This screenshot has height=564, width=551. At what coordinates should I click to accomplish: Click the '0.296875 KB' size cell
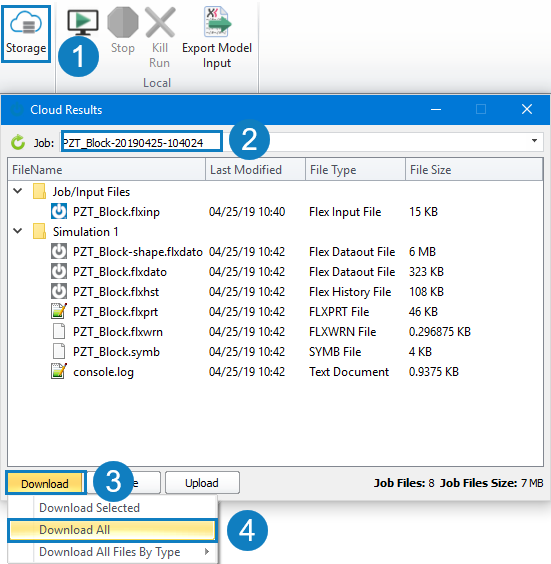(440, 332)
